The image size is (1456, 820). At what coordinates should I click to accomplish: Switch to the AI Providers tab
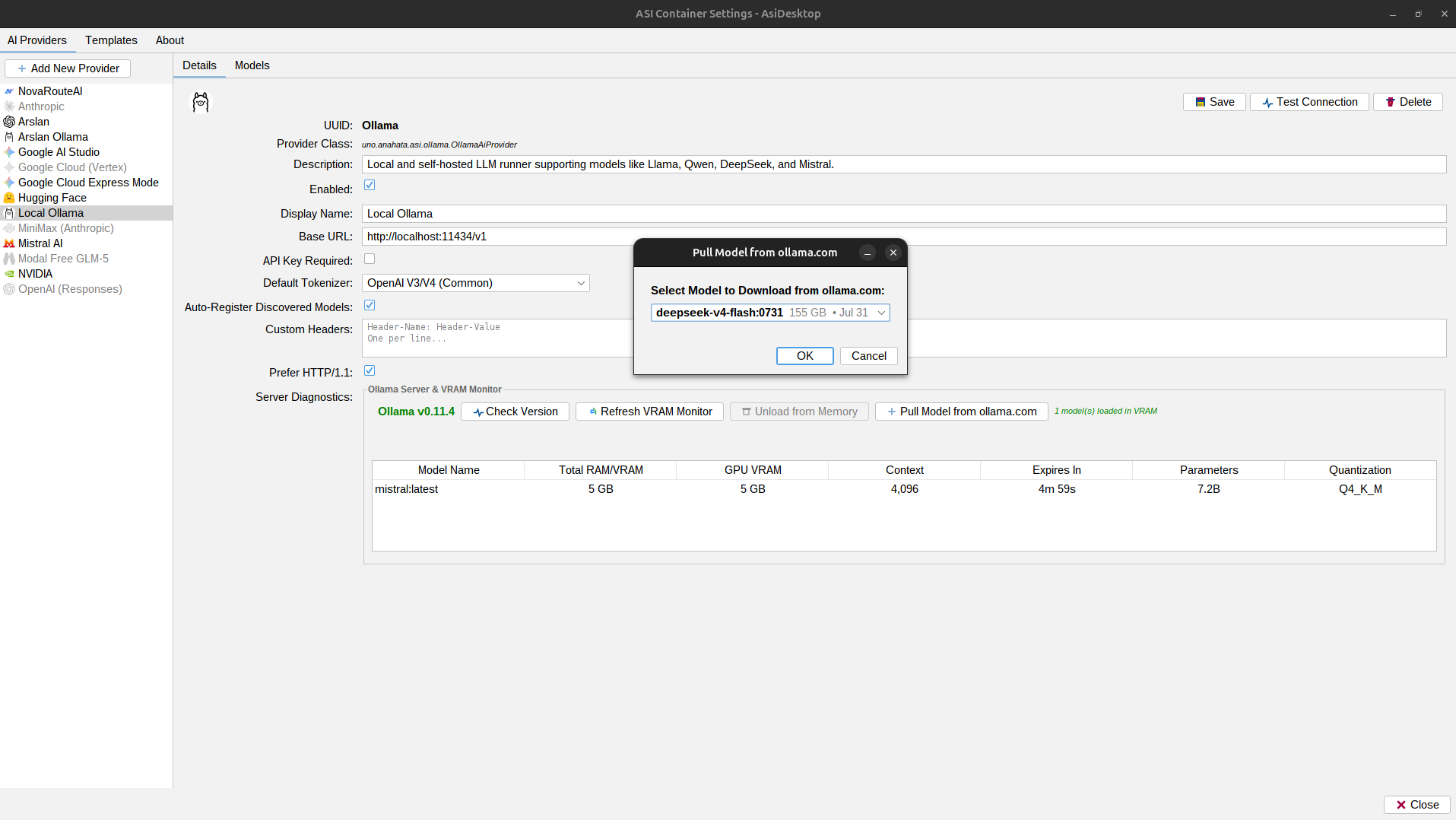[37, 40]
